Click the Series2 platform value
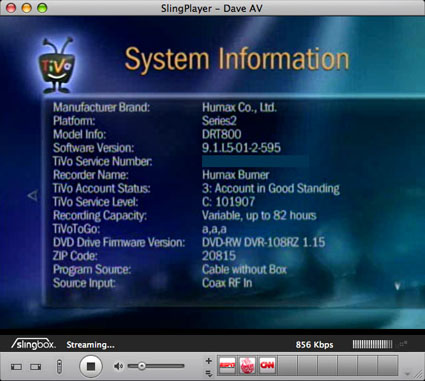This screenshot has width=425, height=381. point(219,121)
